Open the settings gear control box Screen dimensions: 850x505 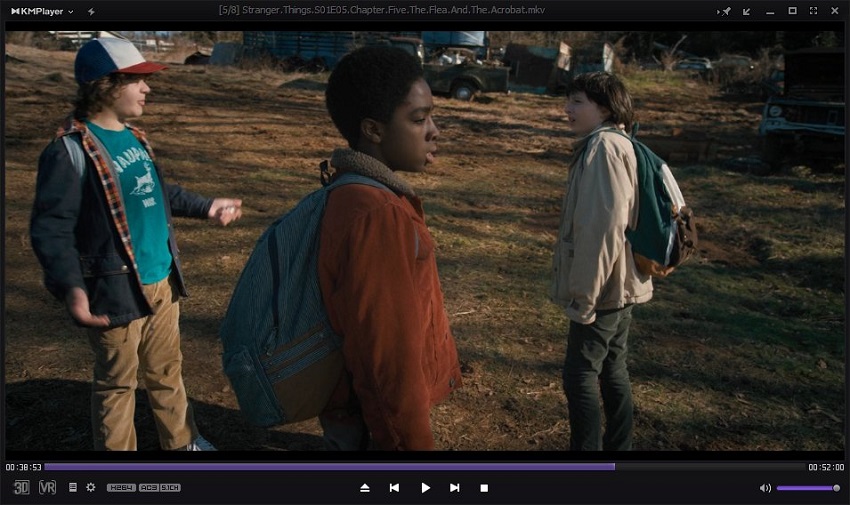click(x=91, y=487)
